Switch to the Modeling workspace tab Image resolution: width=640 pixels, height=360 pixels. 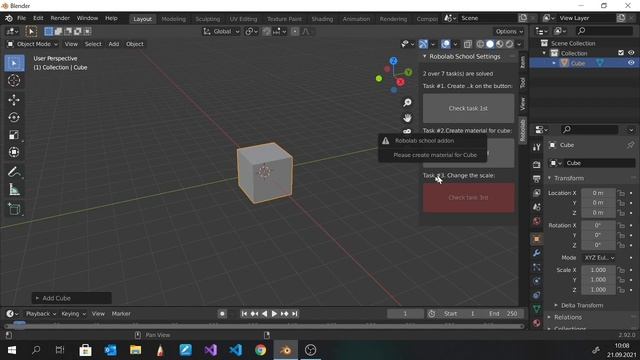coord(173,19)
